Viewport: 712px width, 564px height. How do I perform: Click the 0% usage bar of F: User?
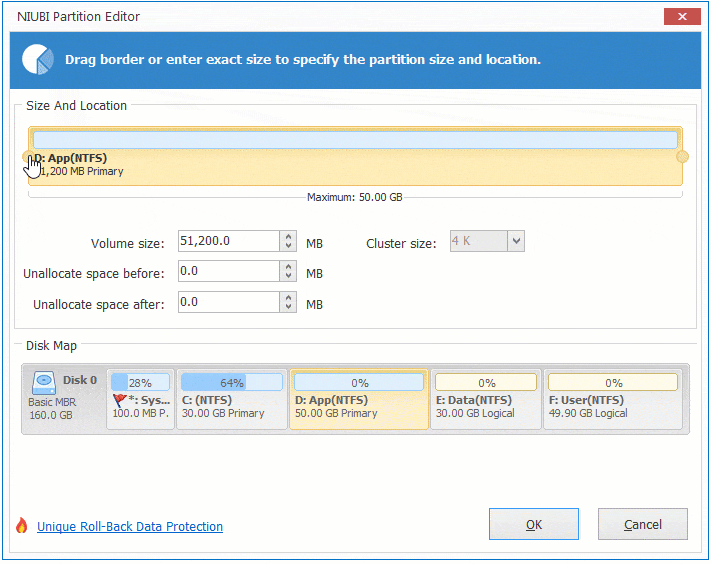tap(613, 382)
